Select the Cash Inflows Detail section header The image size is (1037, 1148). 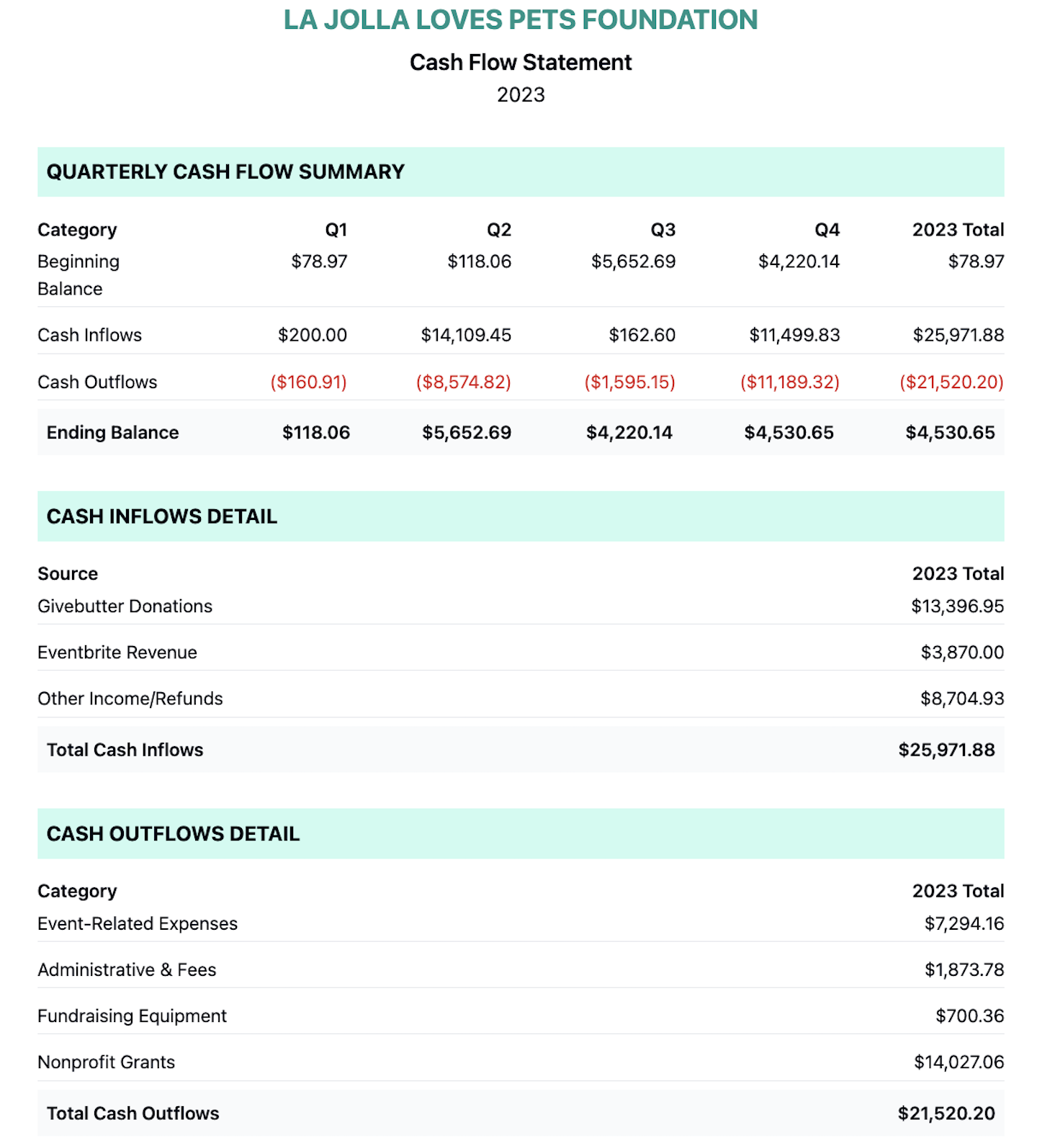tap(162, 516)
